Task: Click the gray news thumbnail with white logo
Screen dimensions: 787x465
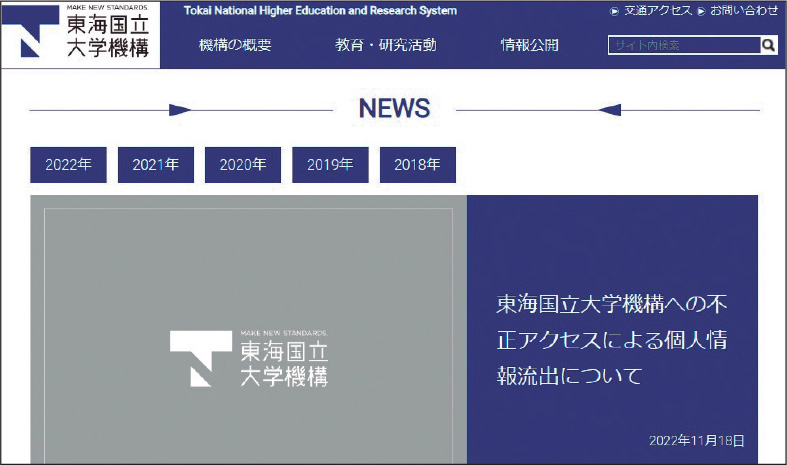Action: [248, 329]
